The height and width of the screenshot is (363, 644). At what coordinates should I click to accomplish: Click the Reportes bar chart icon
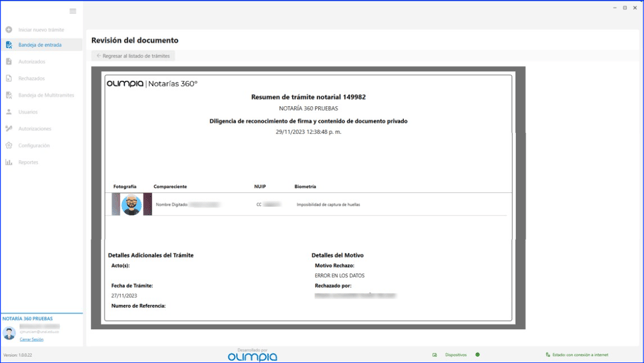click(9, 162)
